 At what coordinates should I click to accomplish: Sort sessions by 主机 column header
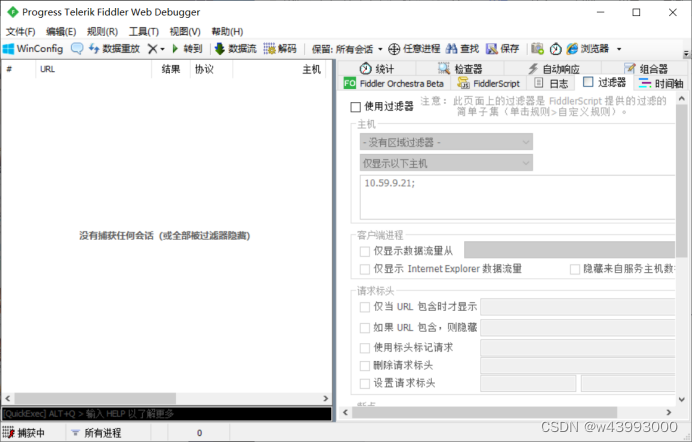point(279,69)
